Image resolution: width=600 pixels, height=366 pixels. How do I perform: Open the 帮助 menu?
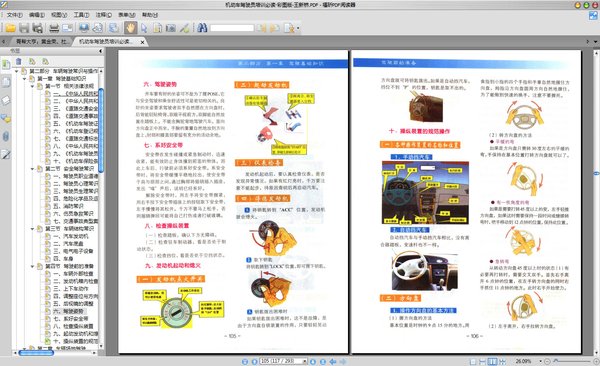150,15
